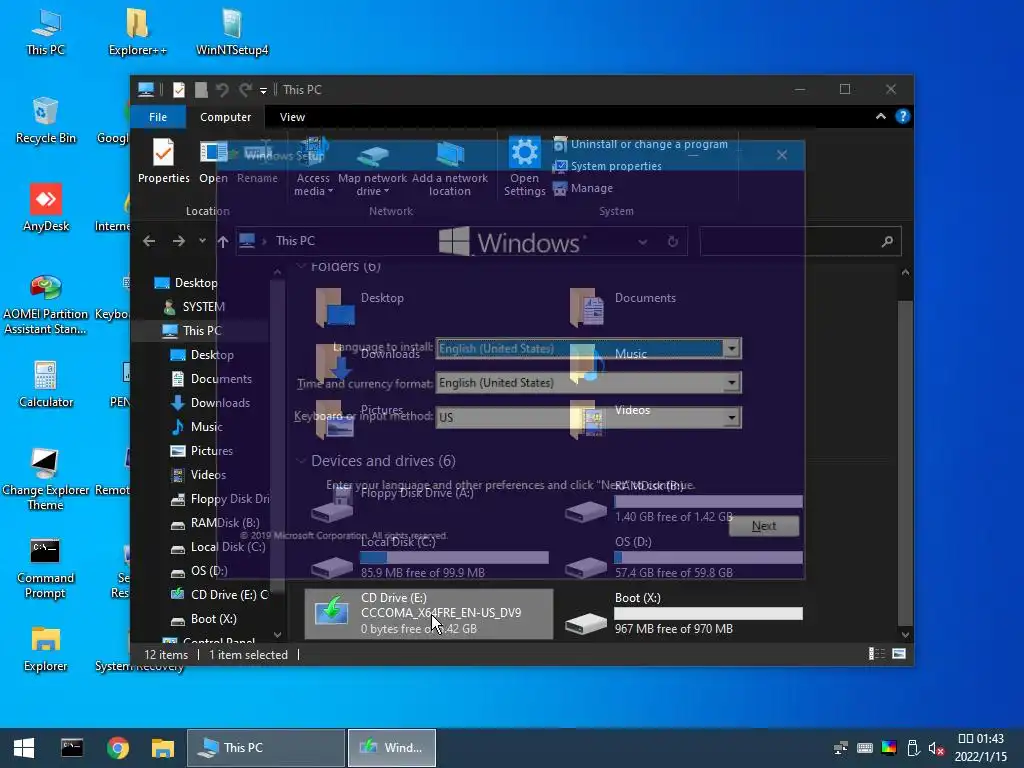Go back with navigation arrow
1024x768 pixels.
(149, 241)
